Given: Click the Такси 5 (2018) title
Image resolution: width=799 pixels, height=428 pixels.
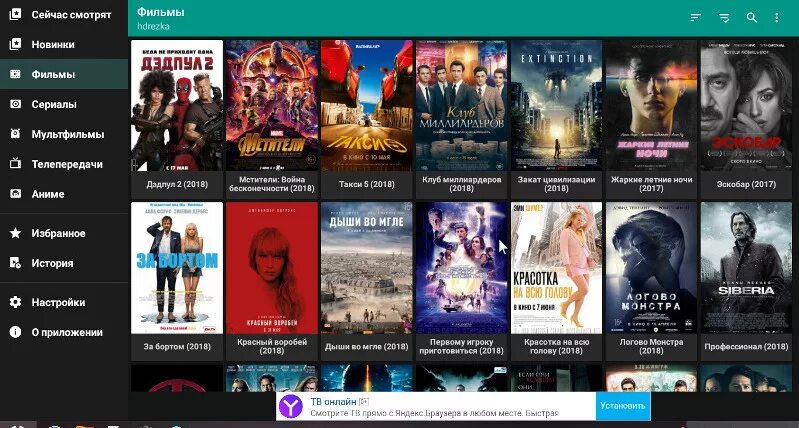Looking at the screenshot, I should tap(367, 184).
